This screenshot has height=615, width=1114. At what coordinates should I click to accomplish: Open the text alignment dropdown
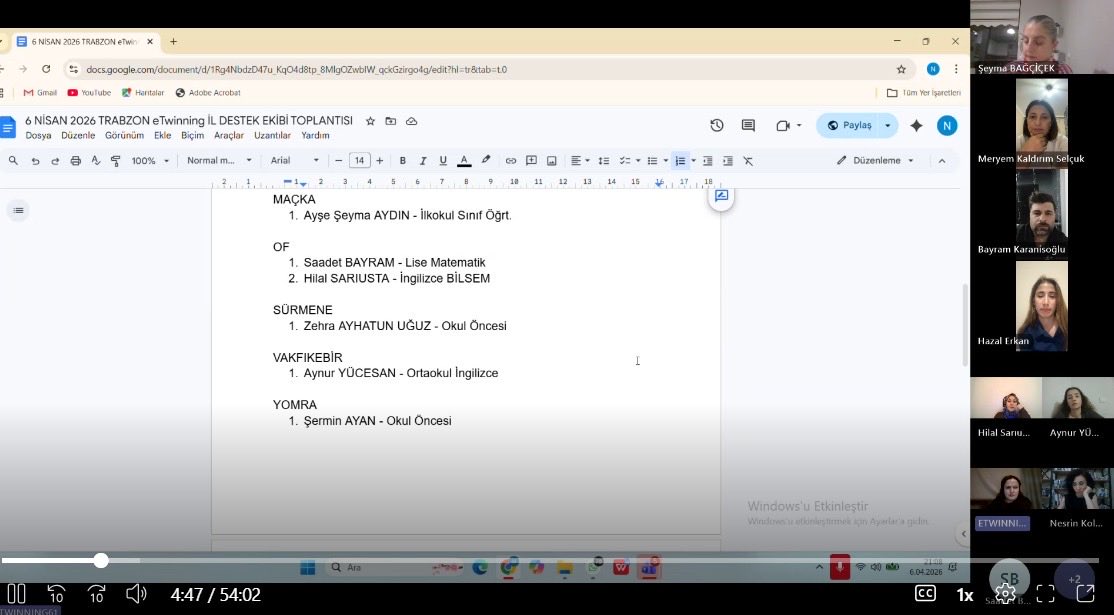(580, 161)
